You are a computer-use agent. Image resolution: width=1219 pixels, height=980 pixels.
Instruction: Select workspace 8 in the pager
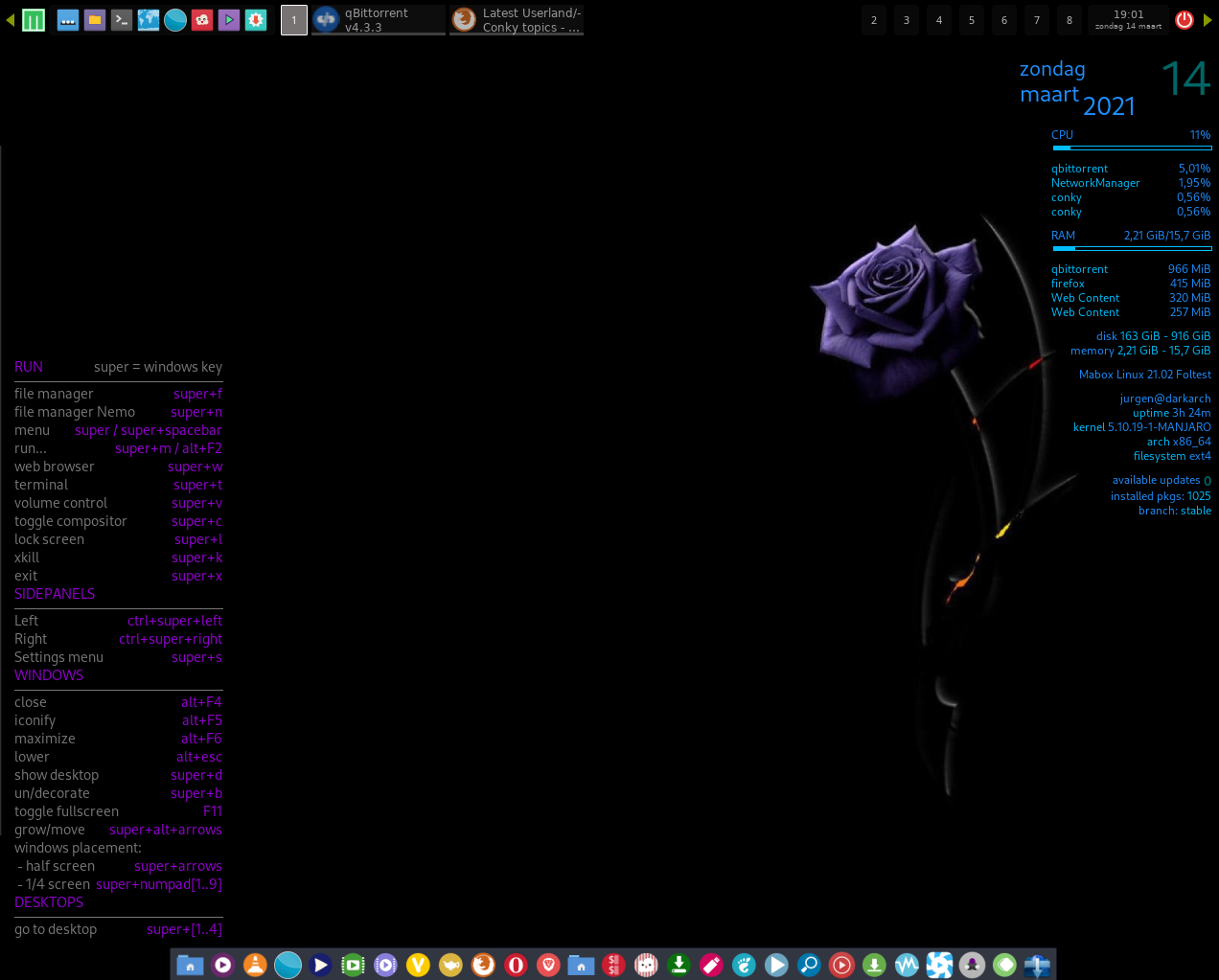click(1069, 20)
